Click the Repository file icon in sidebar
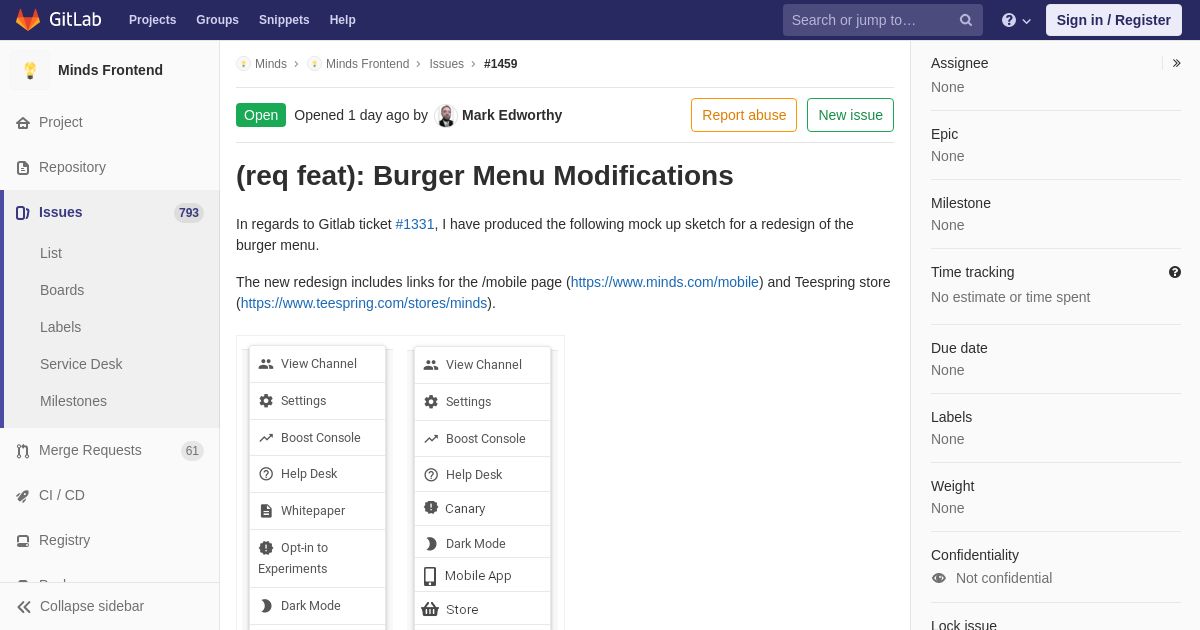 23,167
